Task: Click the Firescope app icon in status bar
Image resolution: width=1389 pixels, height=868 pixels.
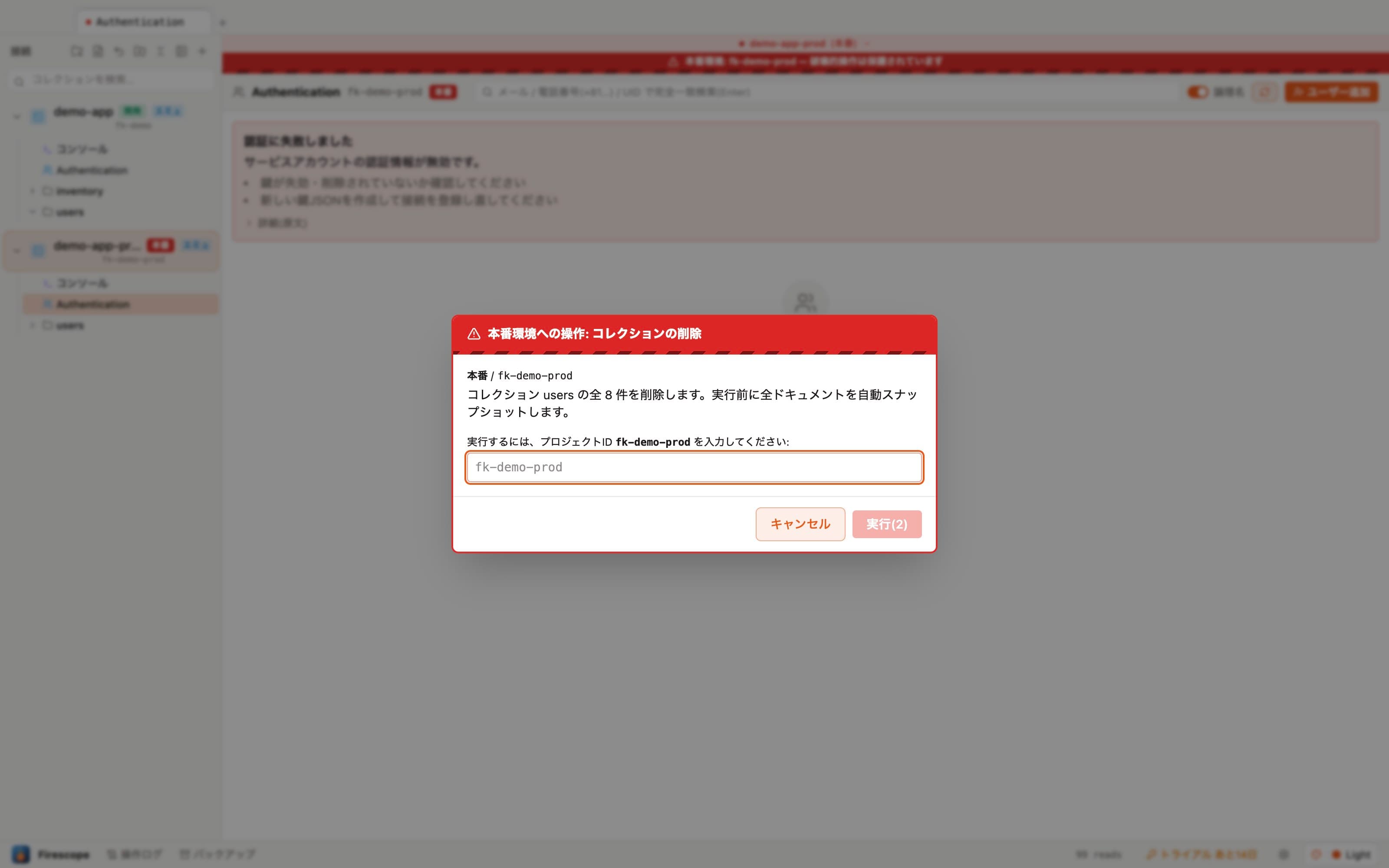Action: coord(21,854)
